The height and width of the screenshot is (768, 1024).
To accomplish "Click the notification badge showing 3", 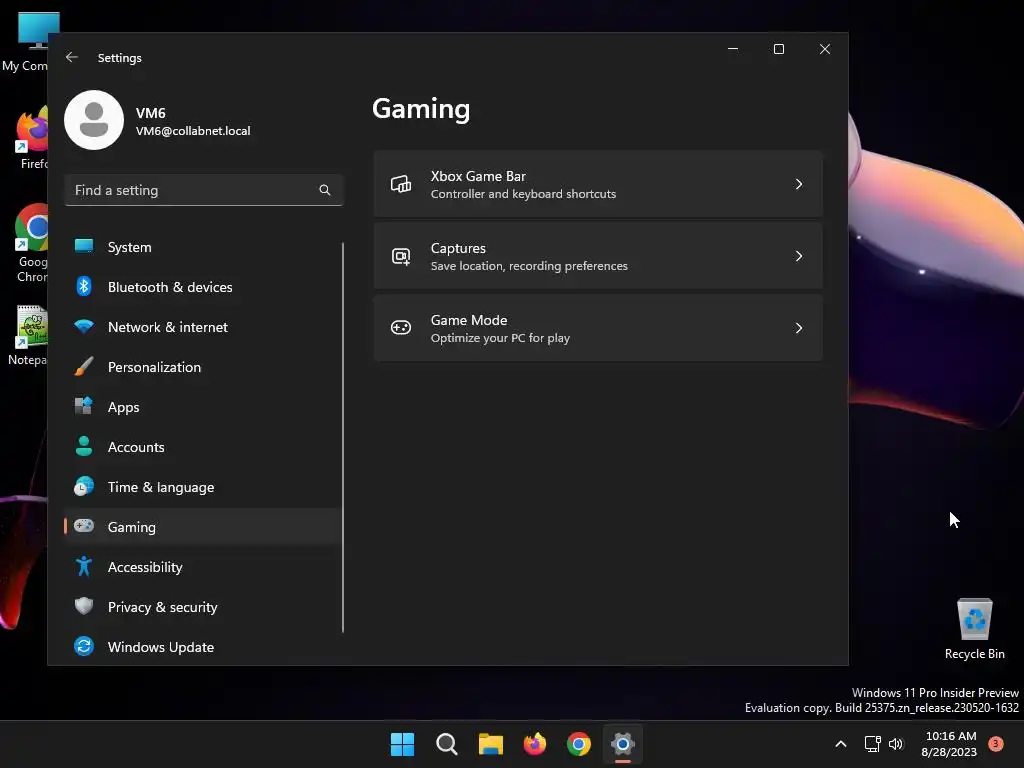I will click(996, 744).
